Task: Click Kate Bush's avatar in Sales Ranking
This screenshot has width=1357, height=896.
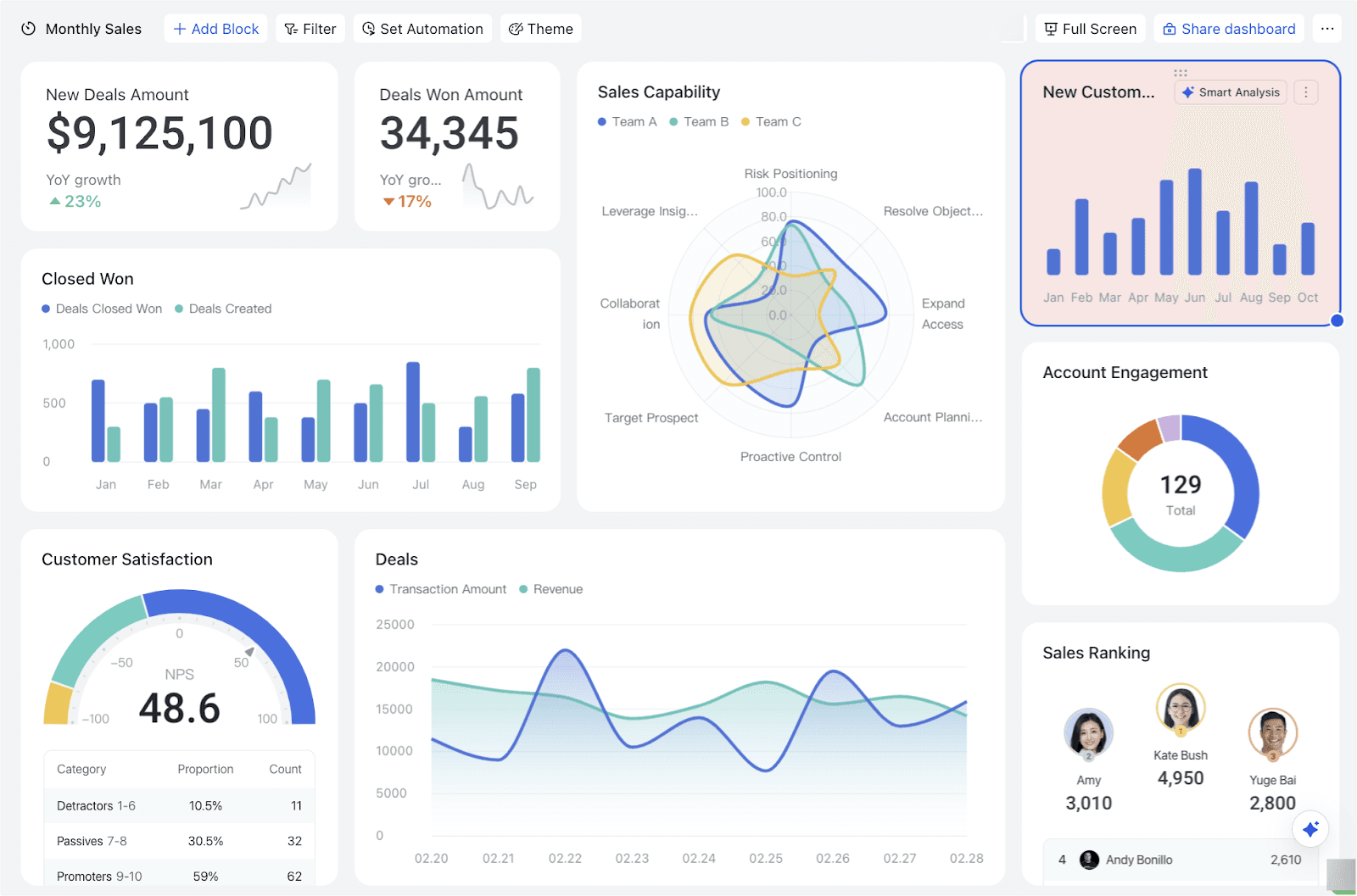Action: point(1181,708)
